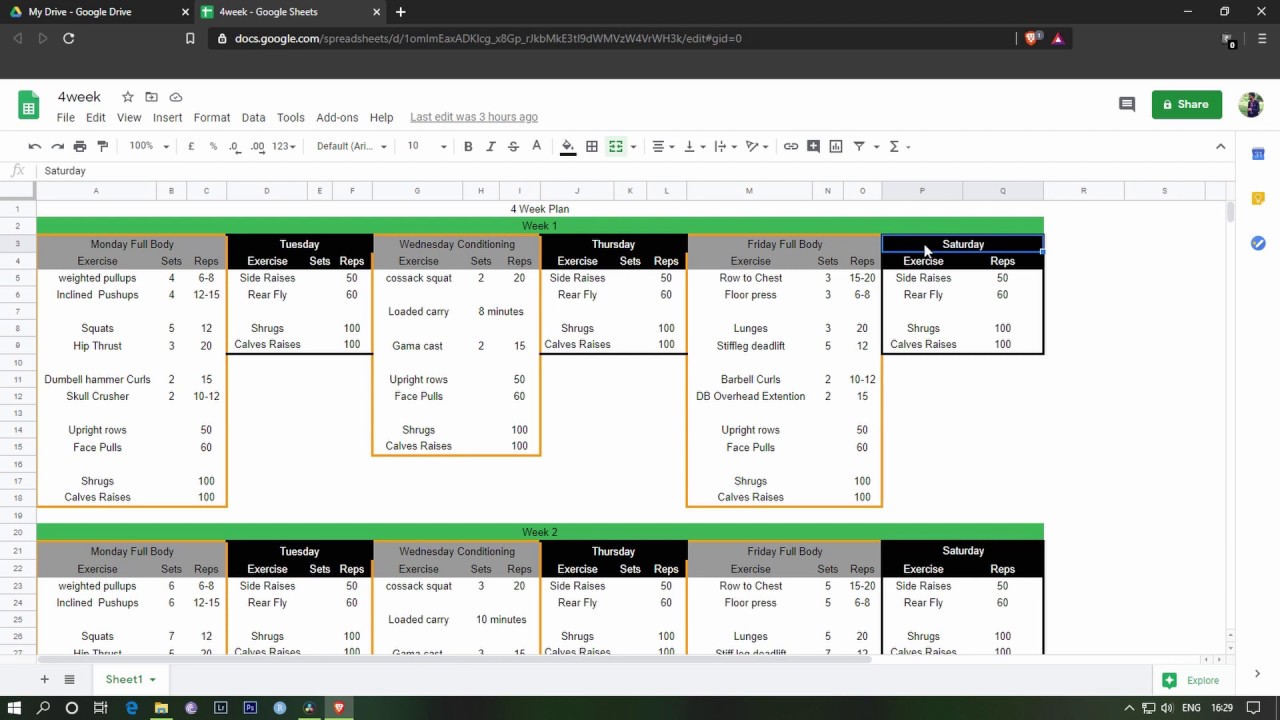The image size is (1280, 720).
Task: Select the Paint format tool
Action: tap(102, 146)
